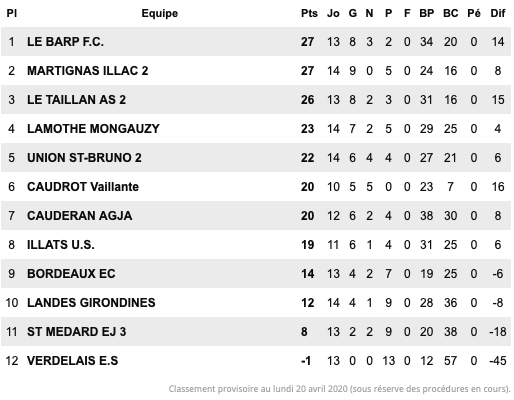Open VERDELAIS E.S team entry
514x400 pixels.
coord(72,361)
